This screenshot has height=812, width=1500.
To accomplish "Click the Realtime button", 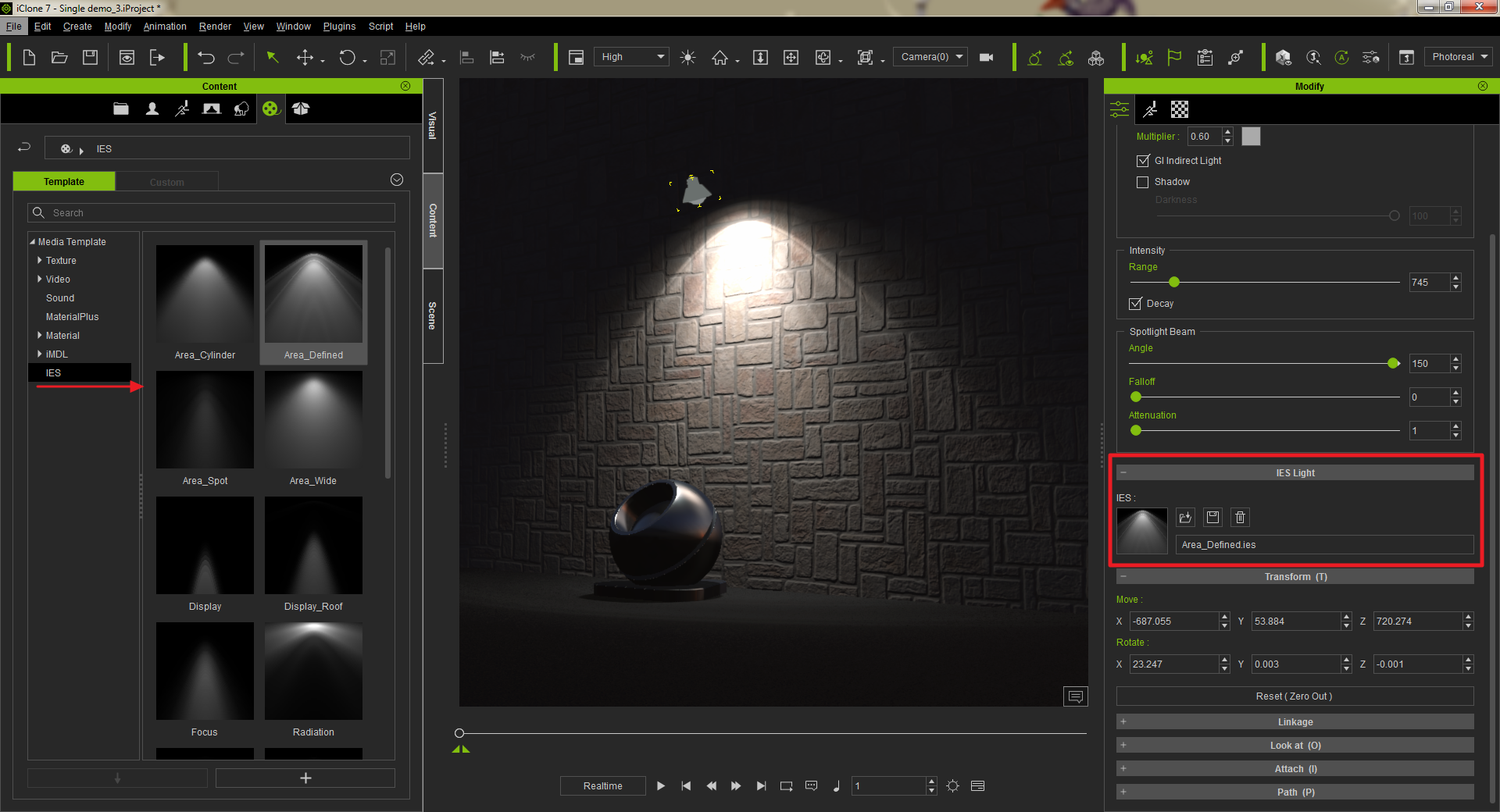I will [602, 786].
